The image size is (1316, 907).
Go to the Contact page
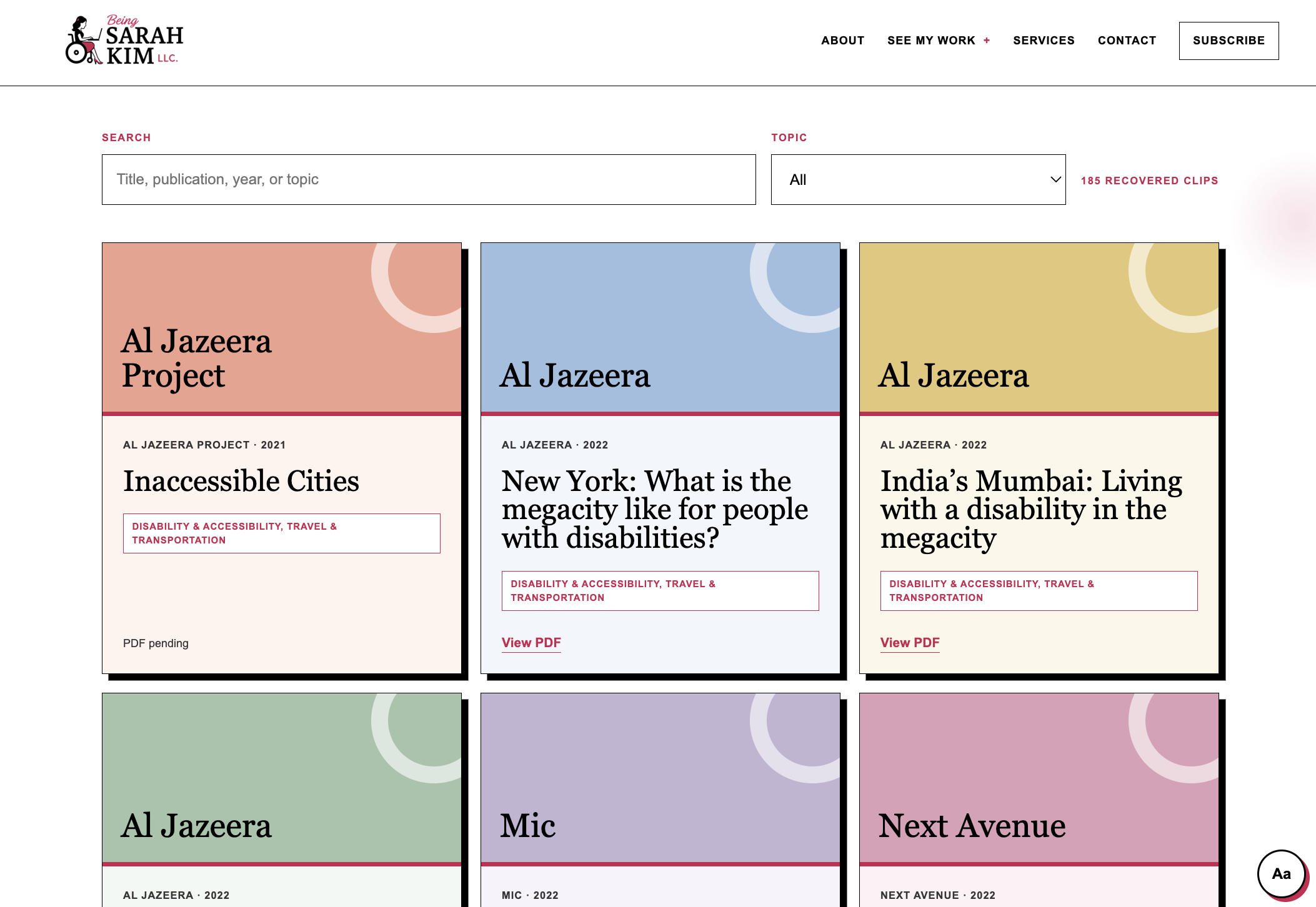(1127, 41)
